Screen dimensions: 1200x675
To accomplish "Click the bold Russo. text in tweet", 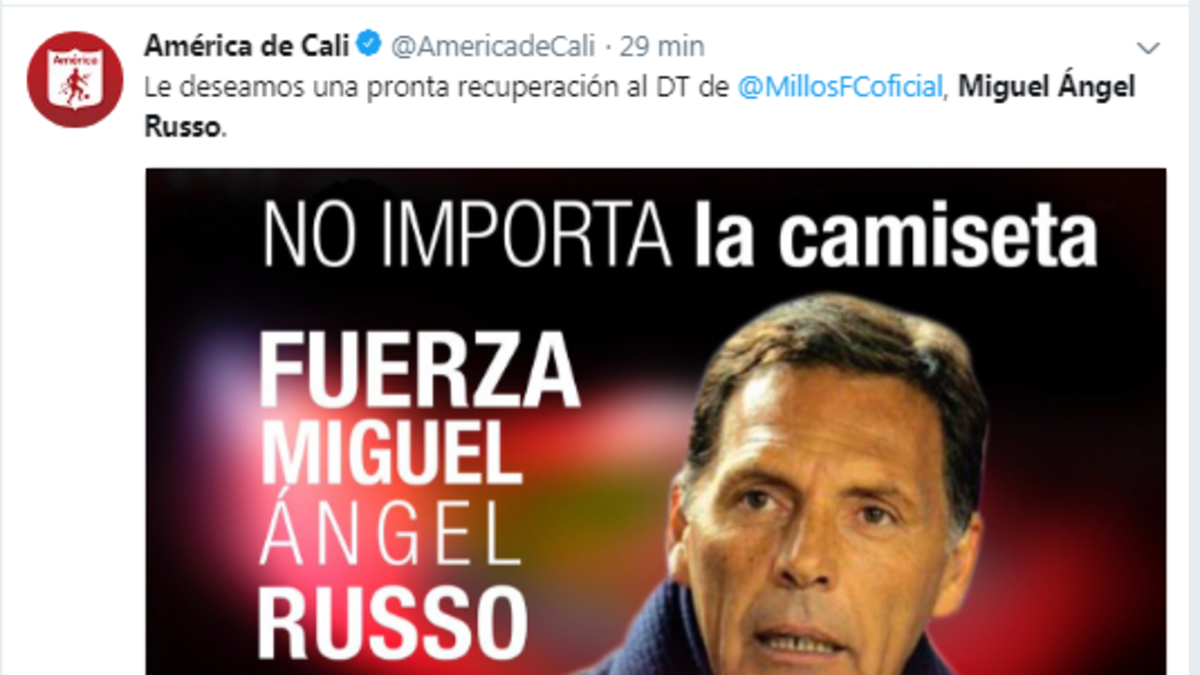I will (186, 129).
